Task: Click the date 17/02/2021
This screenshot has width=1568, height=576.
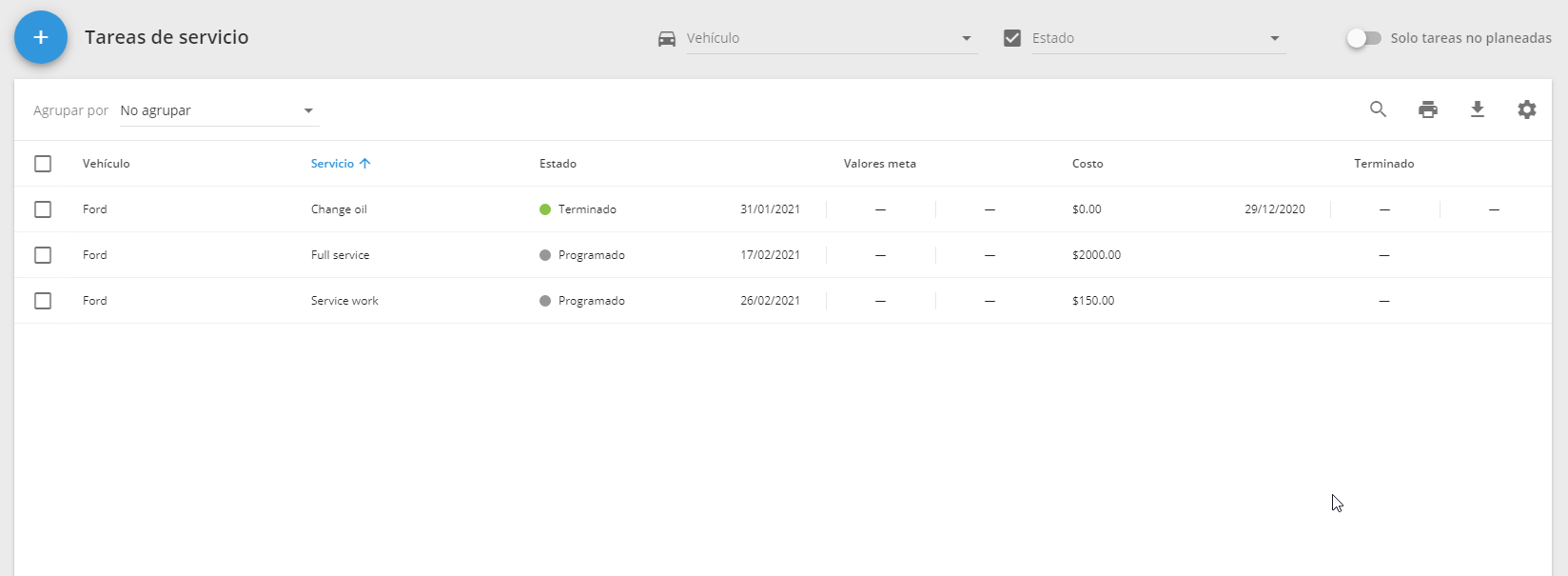Action: [771, 255]
